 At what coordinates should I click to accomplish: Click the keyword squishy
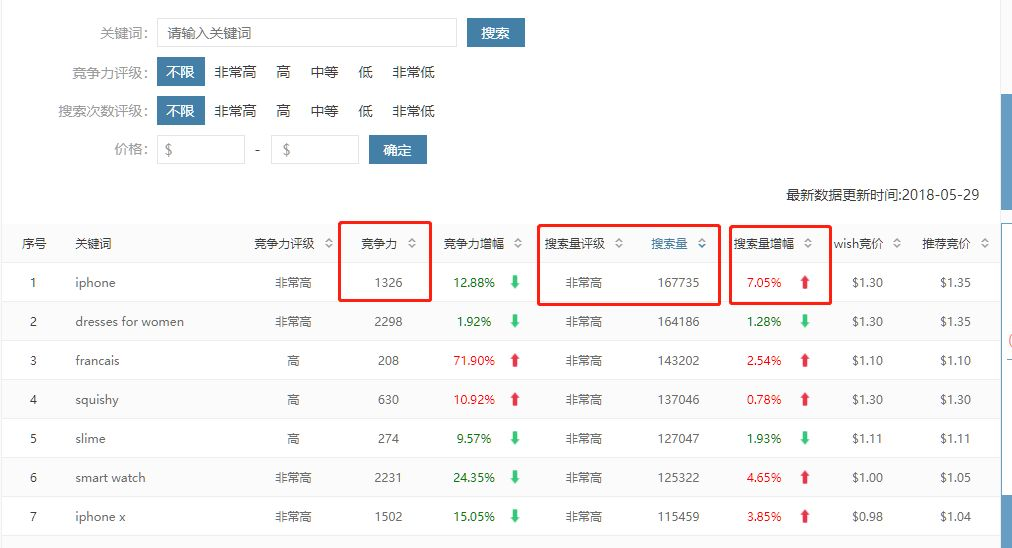(97, 400)
